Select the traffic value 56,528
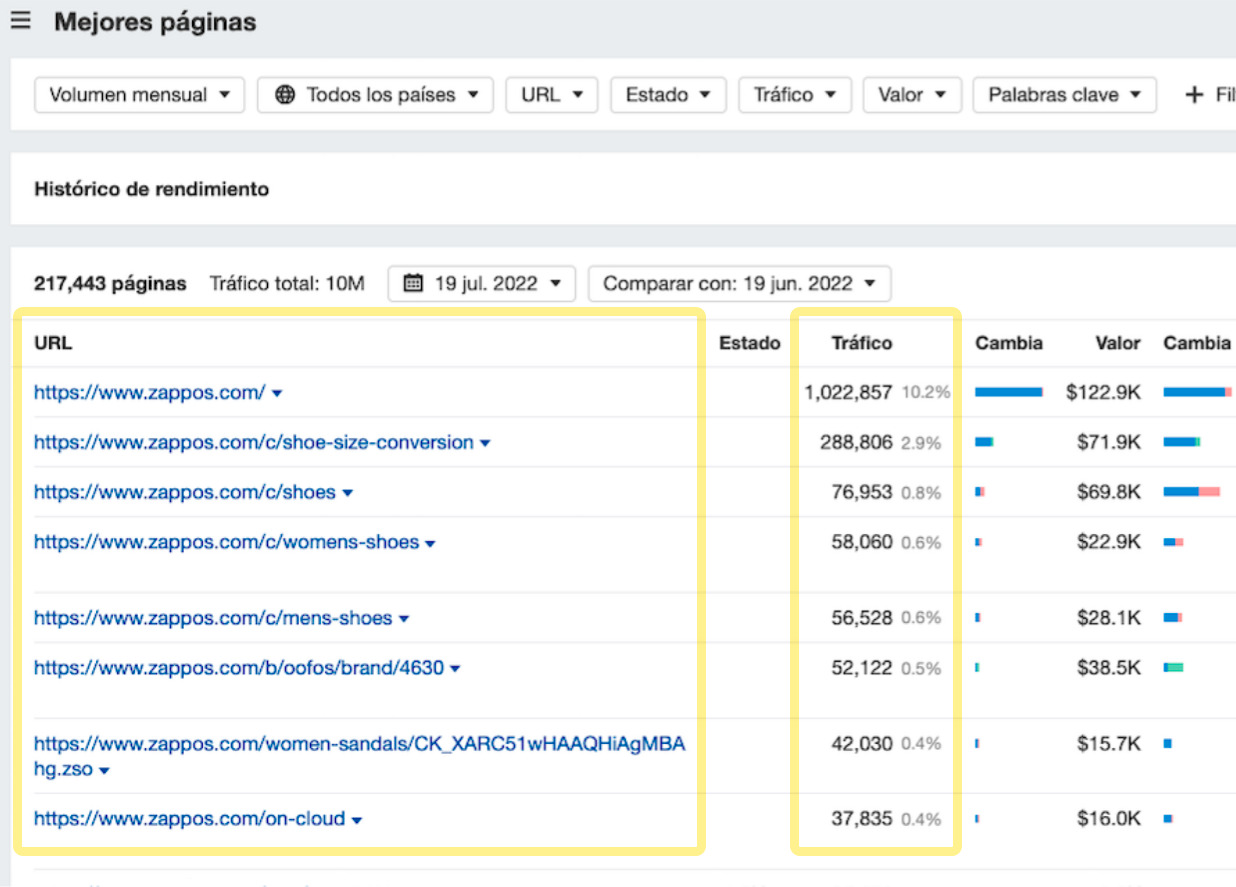 pos(862,619)
